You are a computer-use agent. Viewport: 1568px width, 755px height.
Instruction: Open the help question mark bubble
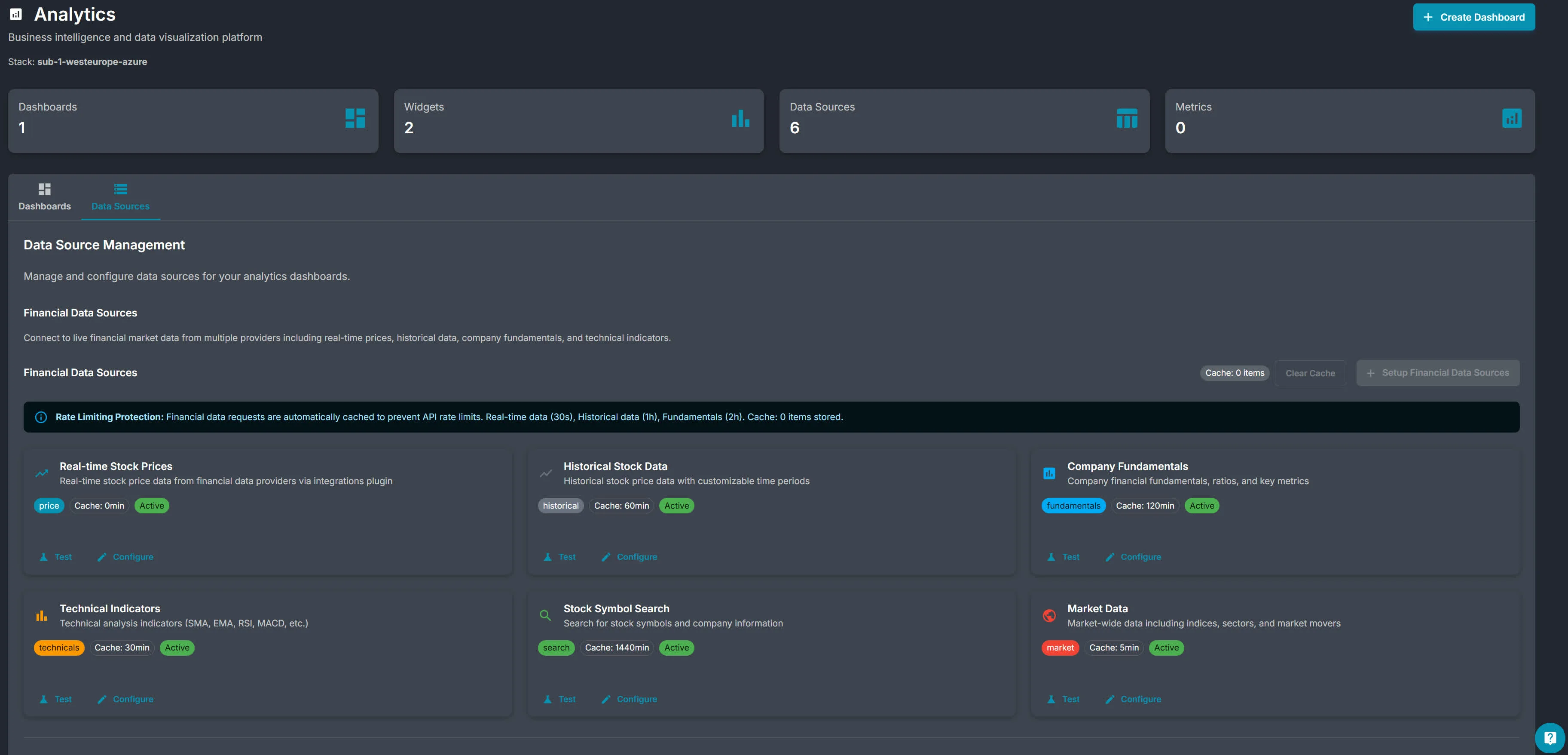pyautogui.click(x=1550, y=738)
